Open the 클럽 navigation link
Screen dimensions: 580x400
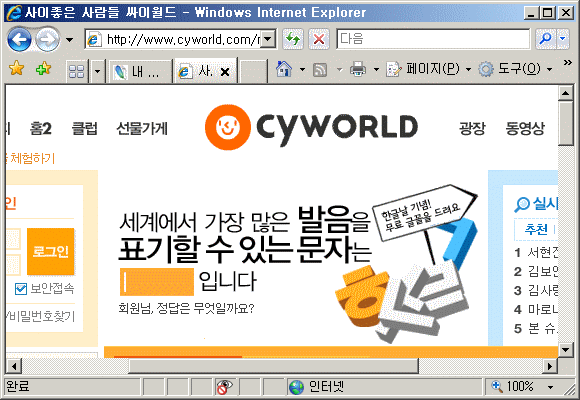tap(84, 128)
